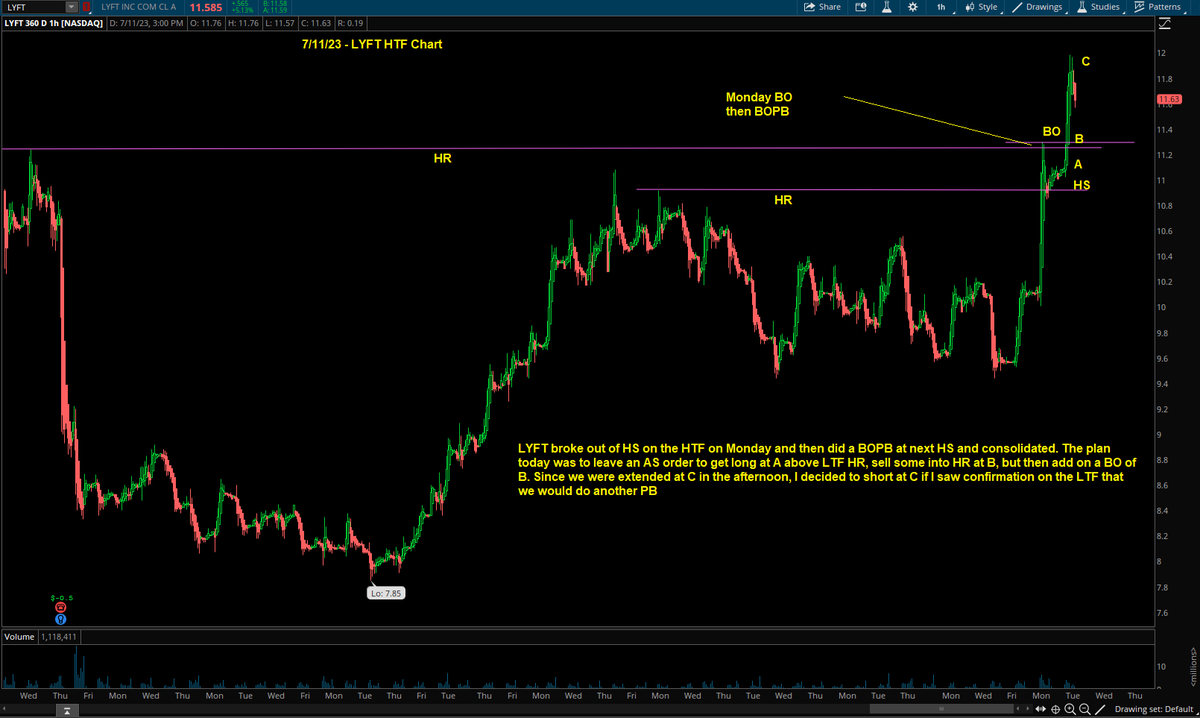Open the Edit studies flask icon
1200x718 pixels.
[x=886, y=7]
